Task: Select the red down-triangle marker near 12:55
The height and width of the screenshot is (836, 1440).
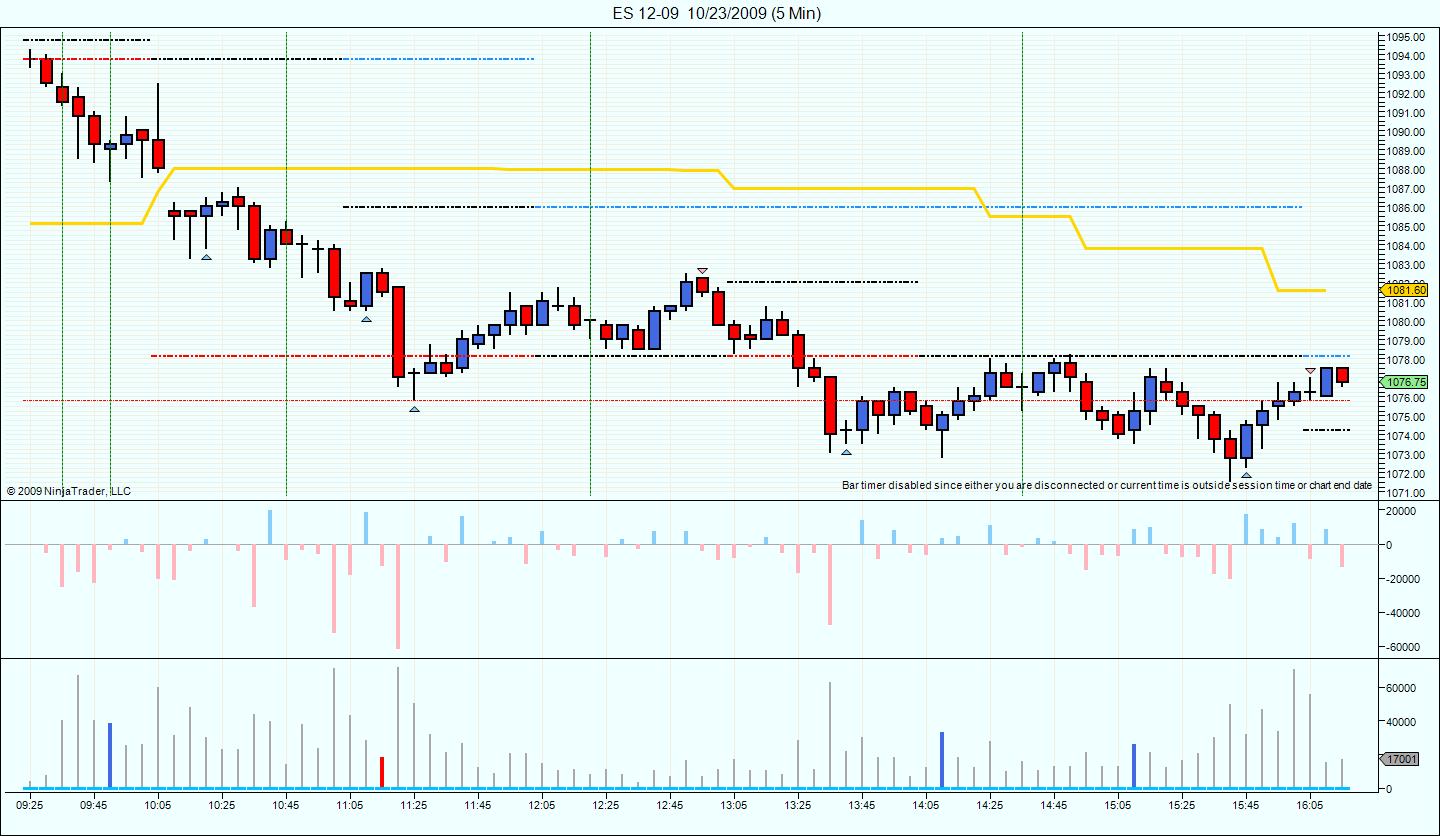Action: [x=702, y=270]
